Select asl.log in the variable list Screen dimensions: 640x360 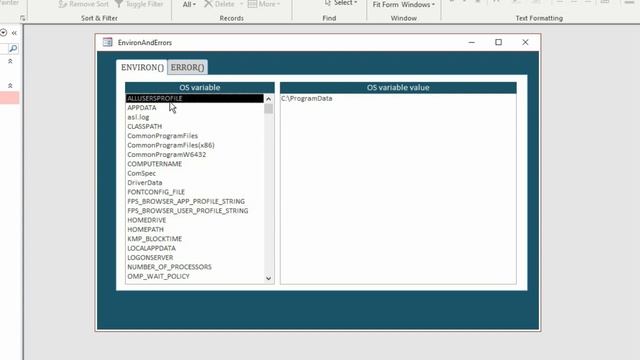pos(195,117)
